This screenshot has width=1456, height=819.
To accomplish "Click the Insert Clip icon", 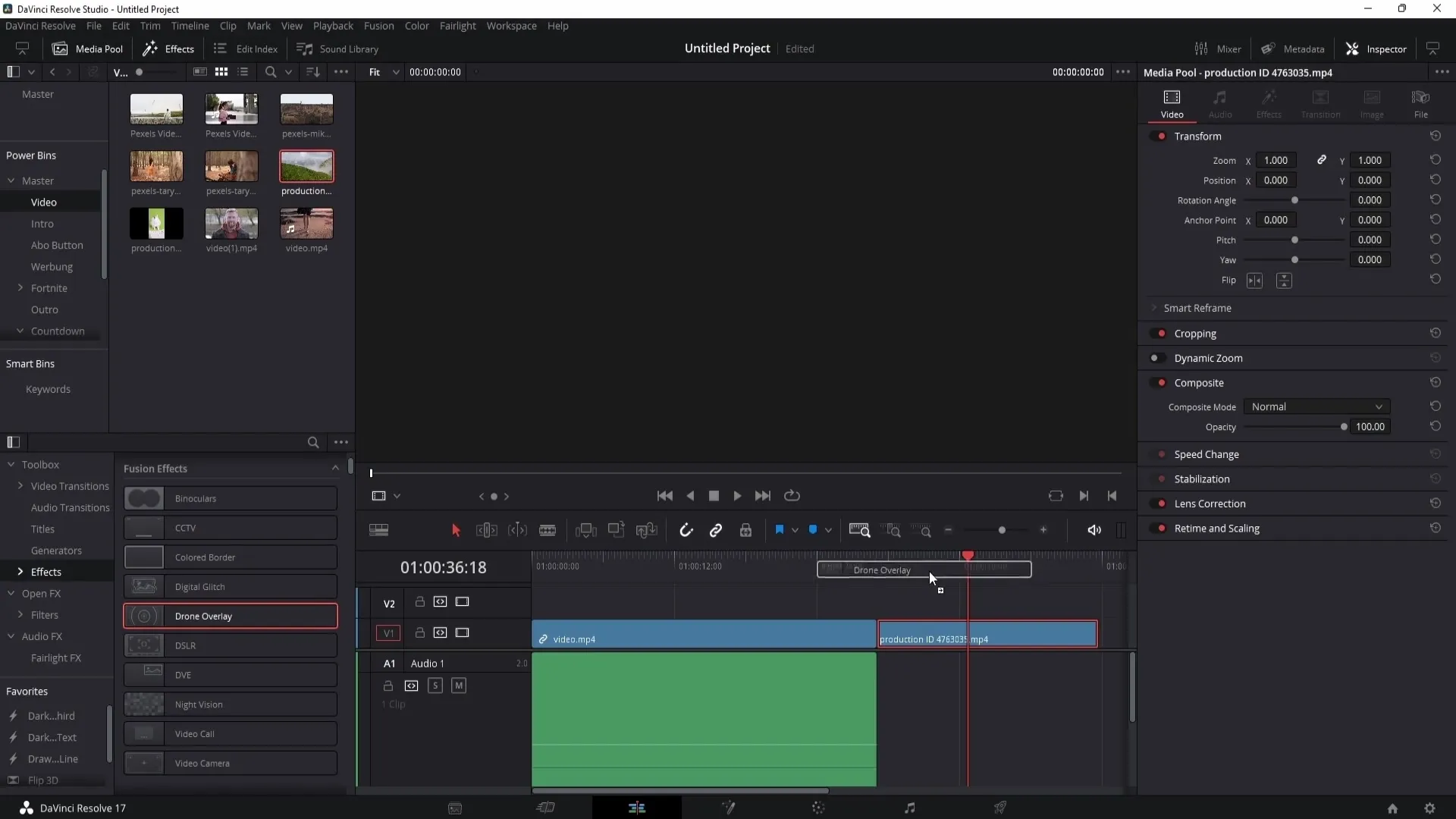I will tap(585, 531).
